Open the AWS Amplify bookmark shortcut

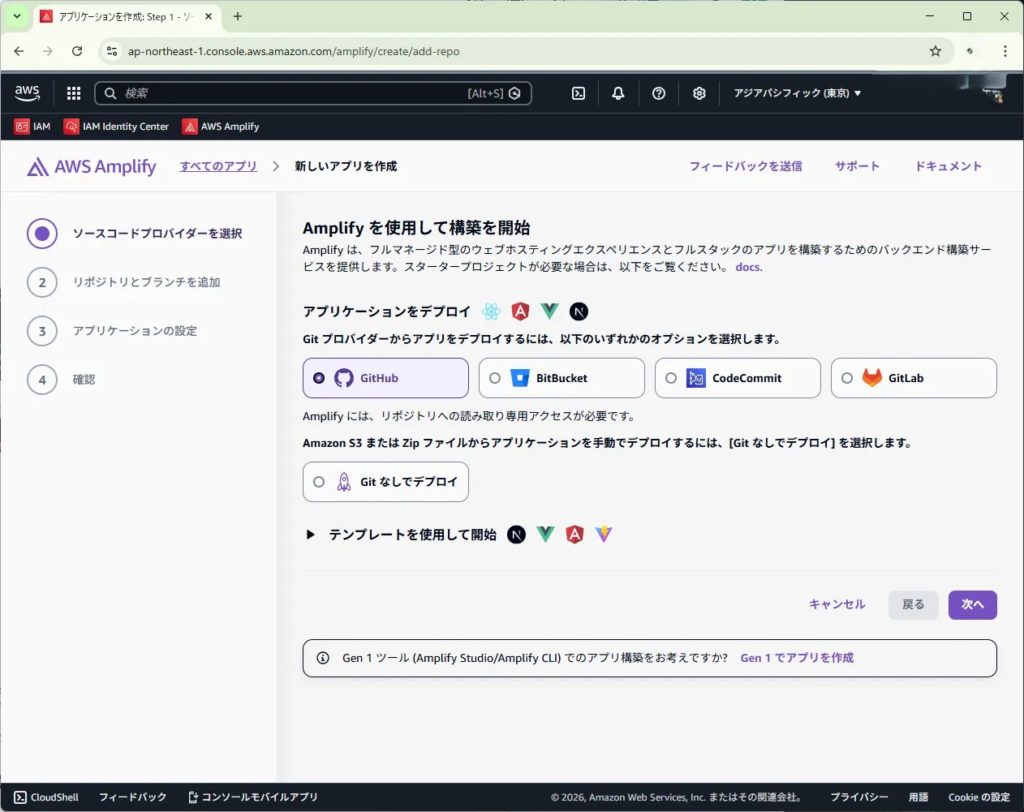[x=220, y=126]
